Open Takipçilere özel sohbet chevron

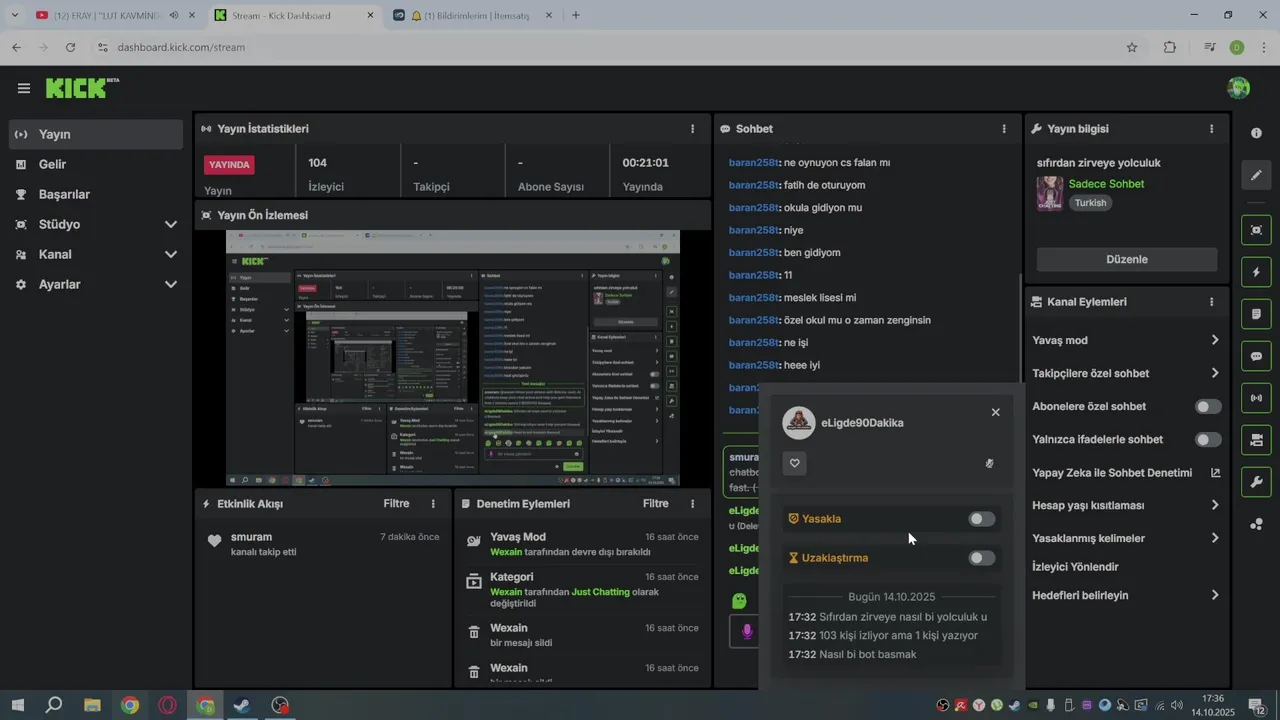point(1215,373)
